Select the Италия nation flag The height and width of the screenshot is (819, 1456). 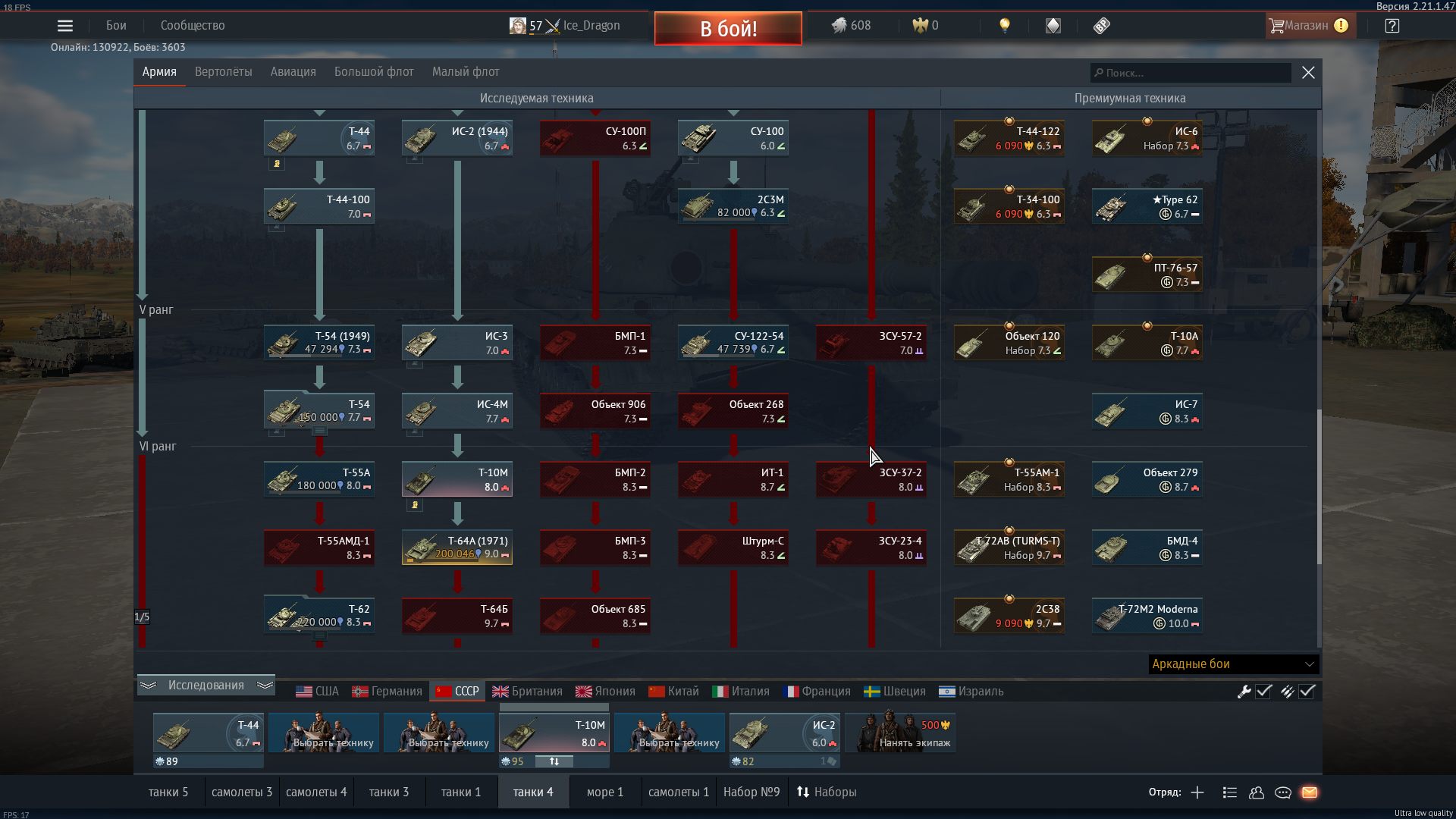click(x=741, y=692)
